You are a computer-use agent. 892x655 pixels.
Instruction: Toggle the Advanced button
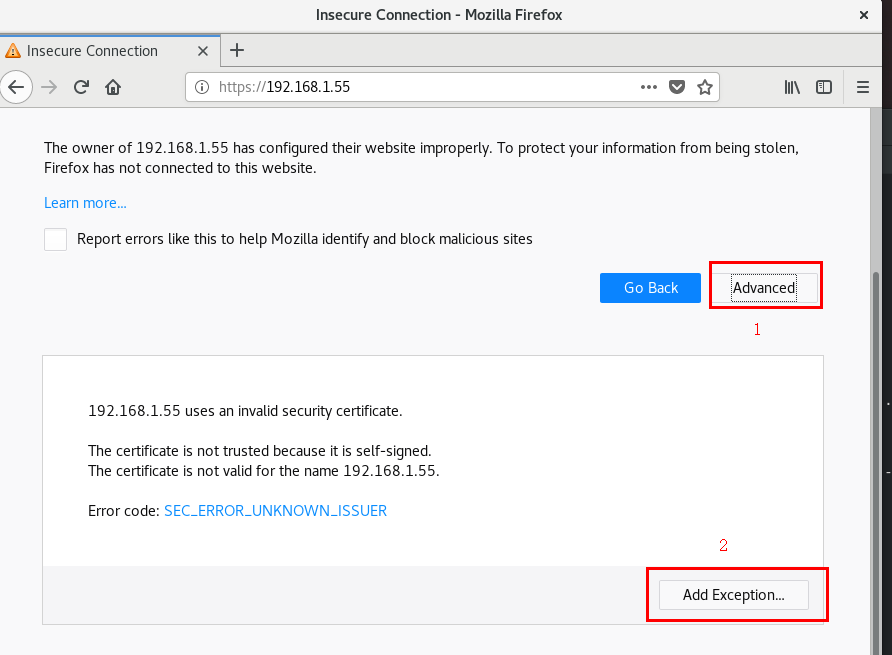764,288
